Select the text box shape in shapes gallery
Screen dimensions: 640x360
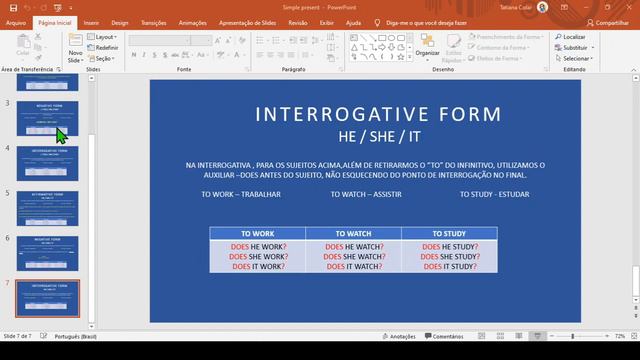[x=354, y=38]
